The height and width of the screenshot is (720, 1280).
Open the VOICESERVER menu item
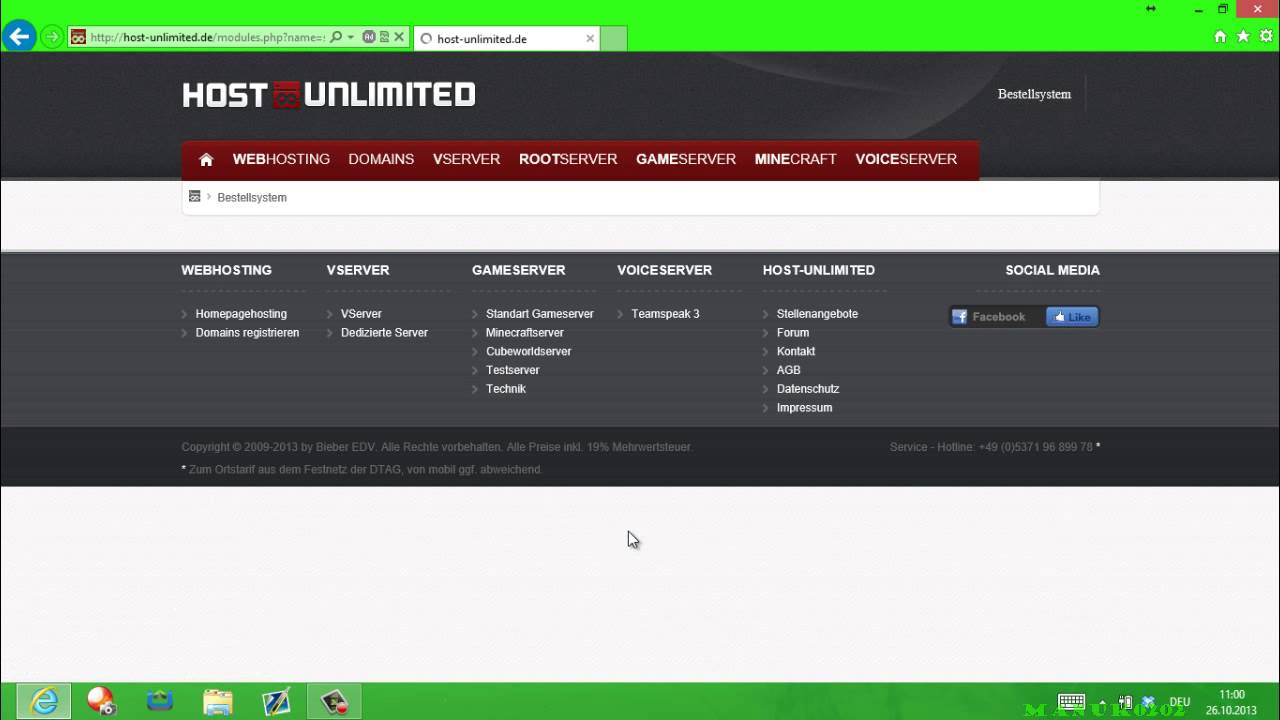coord(906,159)
